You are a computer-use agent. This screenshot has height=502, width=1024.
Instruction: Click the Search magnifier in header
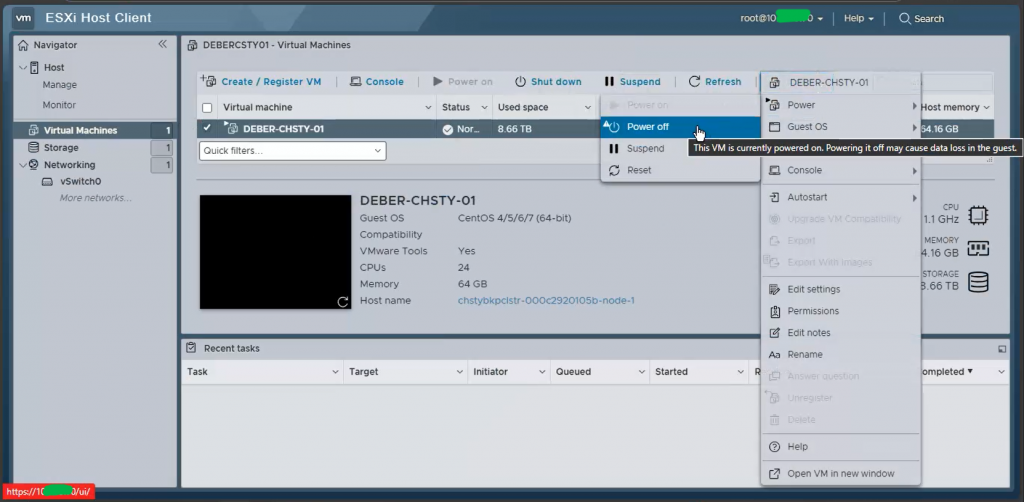tap(905, 19)
